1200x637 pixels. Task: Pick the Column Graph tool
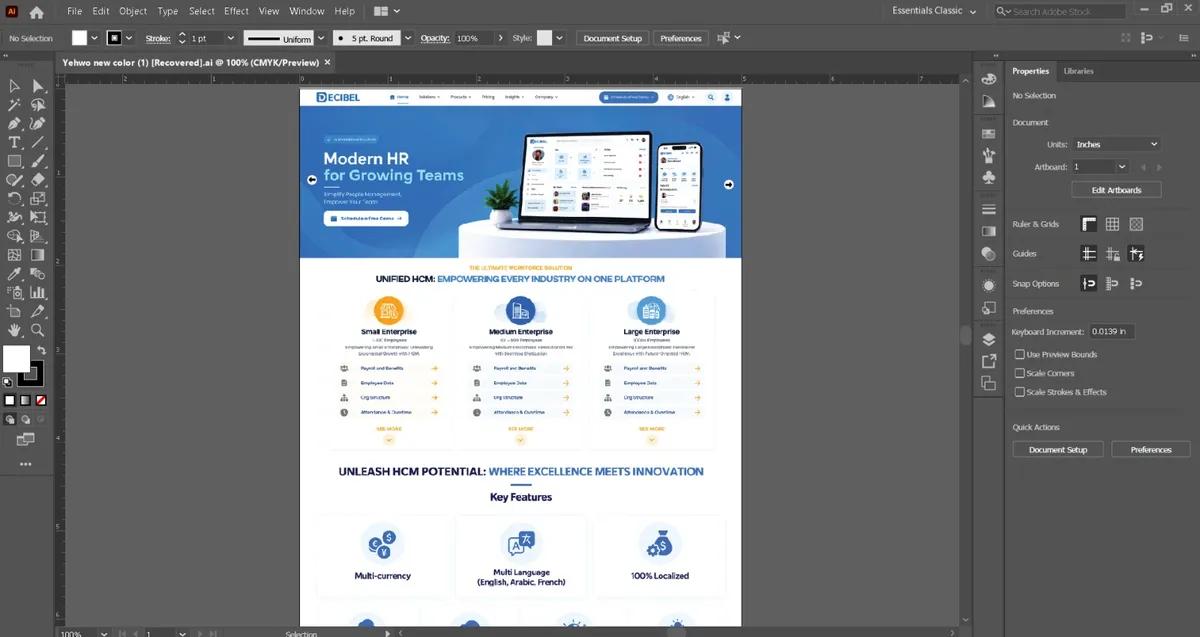(x=38, y=293)
